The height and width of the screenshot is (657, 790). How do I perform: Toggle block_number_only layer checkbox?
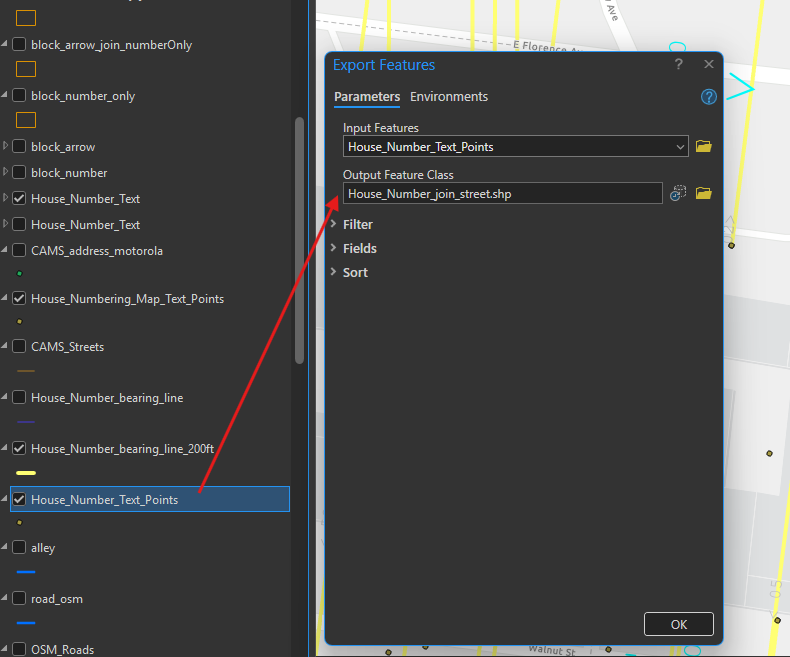click(x=19, y=95)
